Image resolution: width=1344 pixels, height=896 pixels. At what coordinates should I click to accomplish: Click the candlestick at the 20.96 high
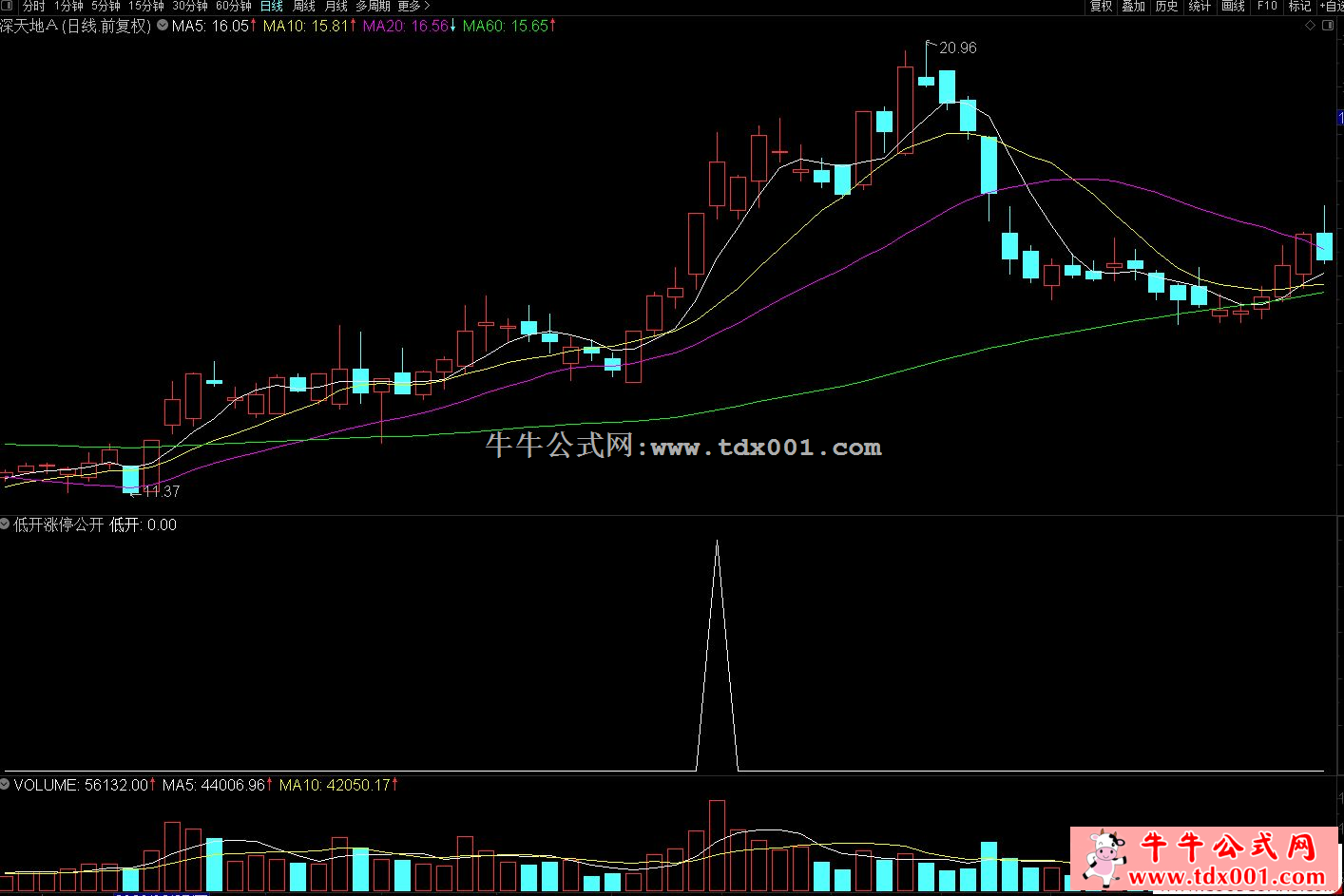(x=927, y=80)
